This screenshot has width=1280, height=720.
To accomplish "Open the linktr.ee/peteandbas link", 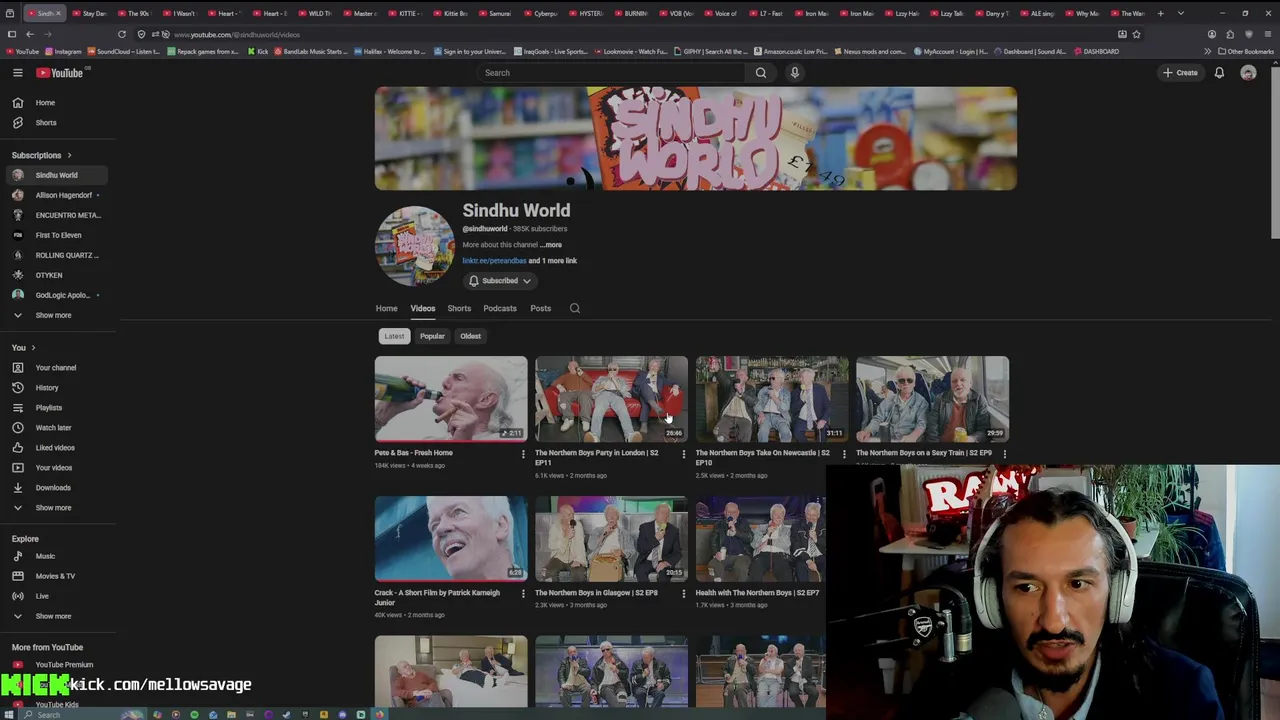I will (x=494, y=261).
